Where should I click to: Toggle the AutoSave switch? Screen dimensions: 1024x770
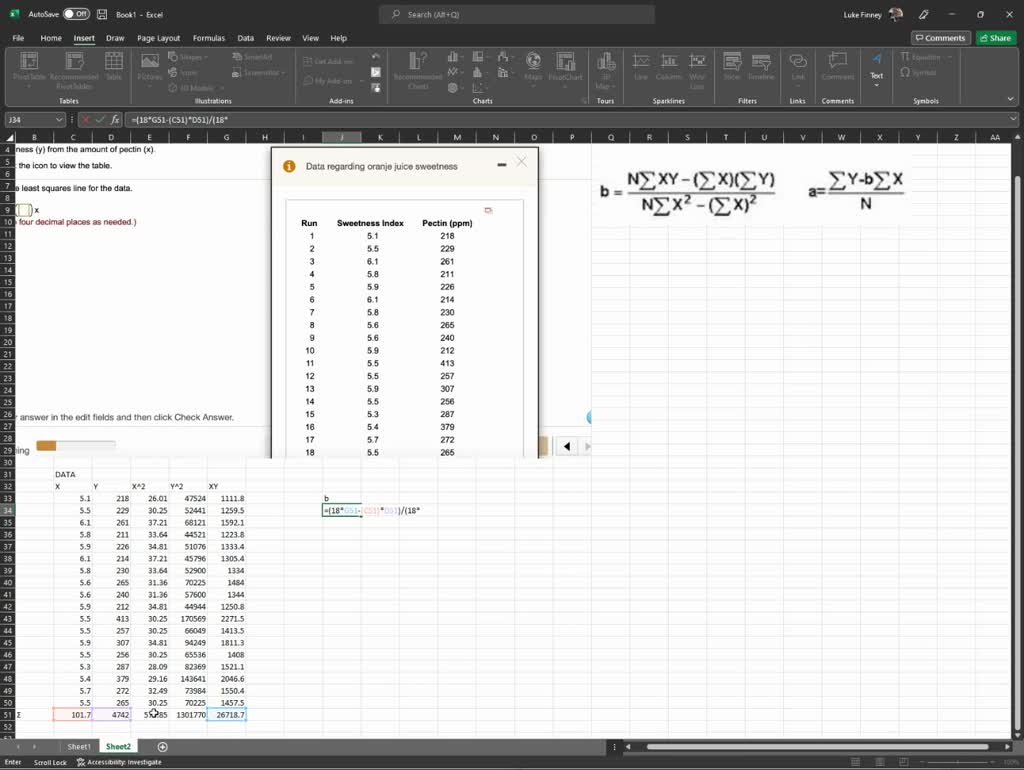click(x=76, y=14)
